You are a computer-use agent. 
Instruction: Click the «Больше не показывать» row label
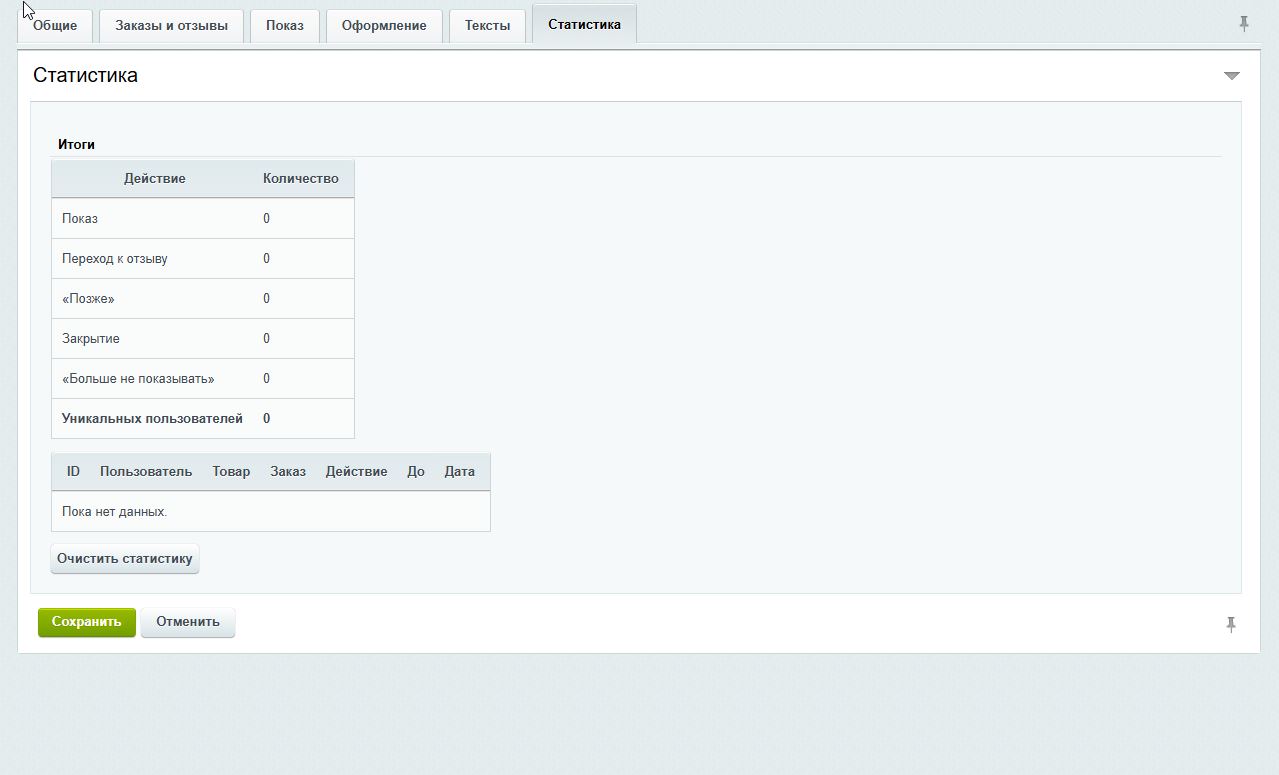tap(138, 378)
